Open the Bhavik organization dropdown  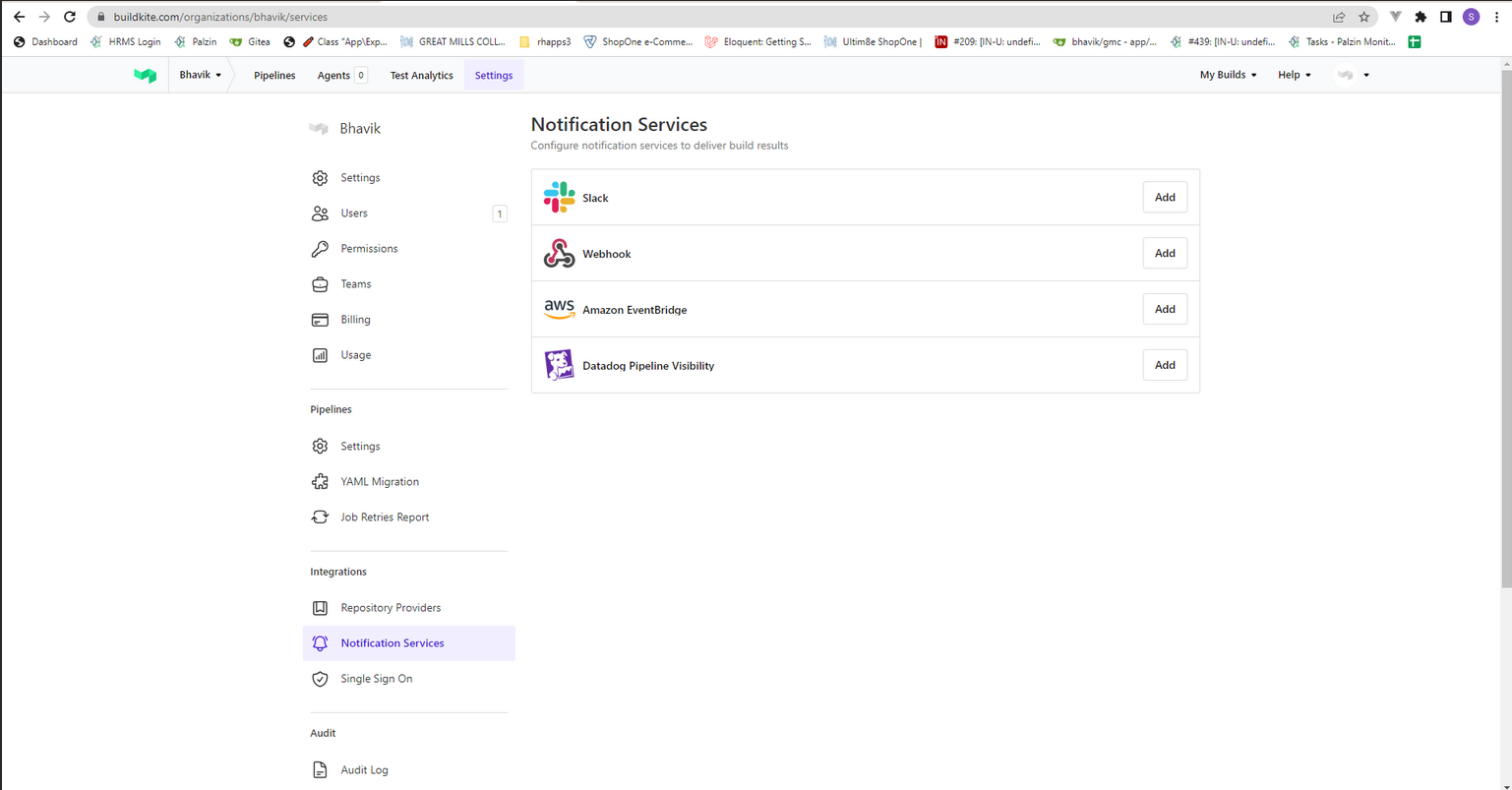point(200,75)
